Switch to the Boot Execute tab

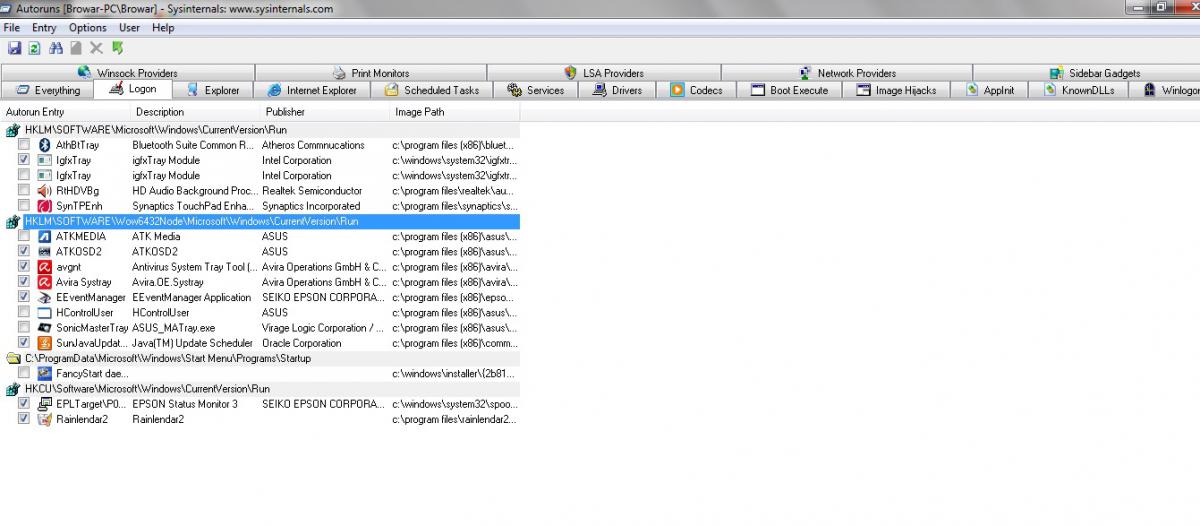click(789, 90)
